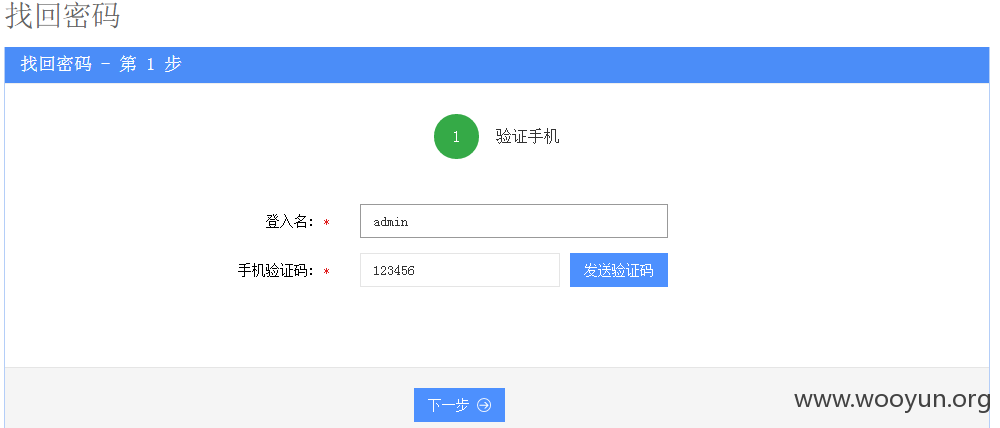
Task: Click the 登入名 input field containing admin
Action: click(513, 221)
